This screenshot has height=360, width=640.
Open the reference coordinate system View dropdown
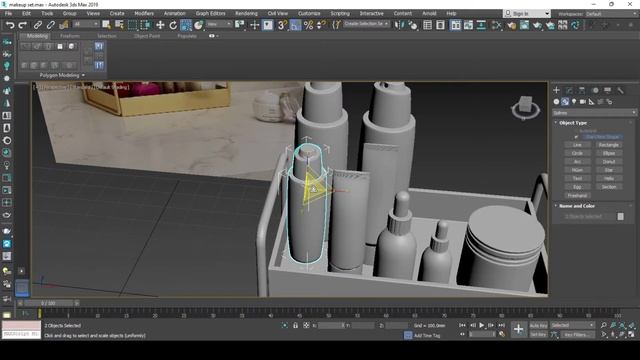point(219,24)
